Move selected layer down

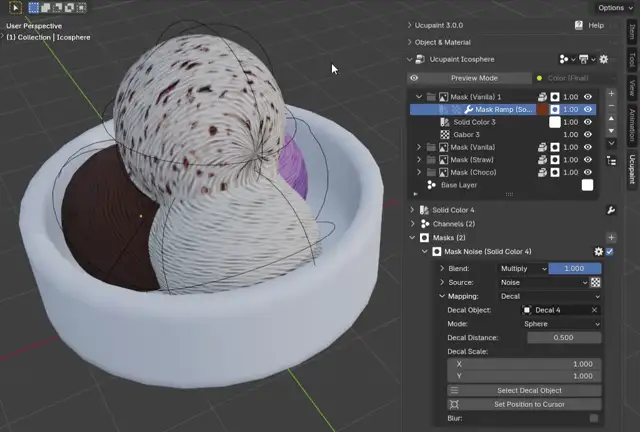coord(611,131)
